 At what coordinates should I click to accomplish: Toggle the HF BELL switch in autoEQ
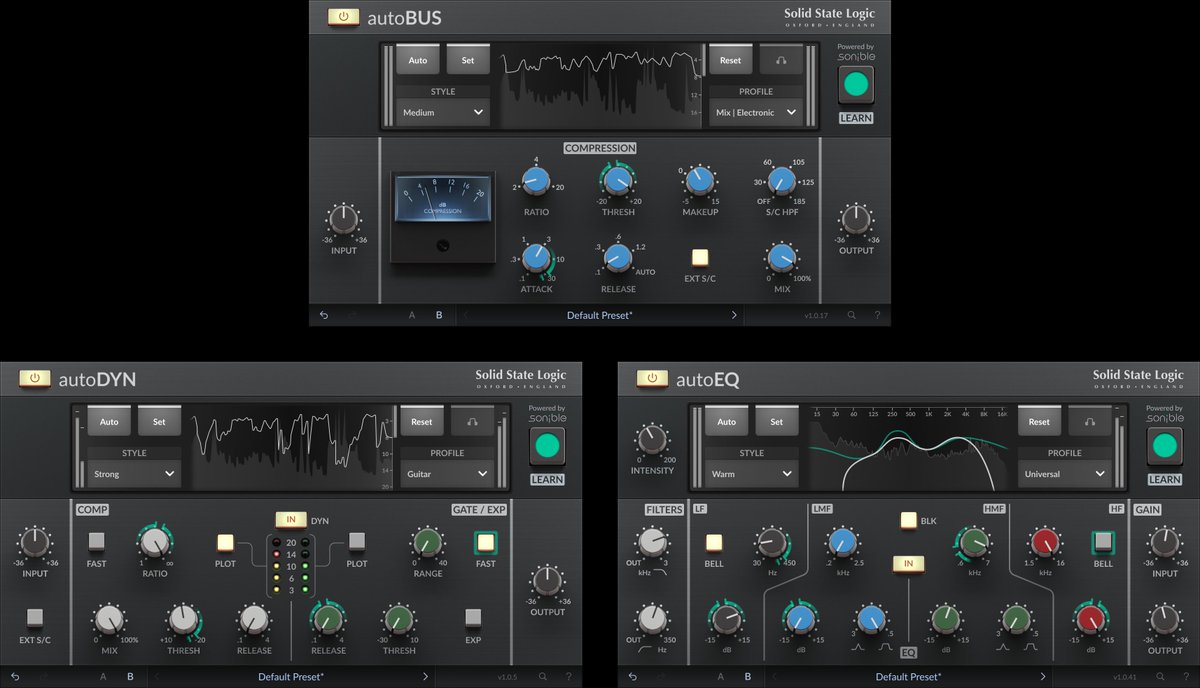click(1103, 542)
